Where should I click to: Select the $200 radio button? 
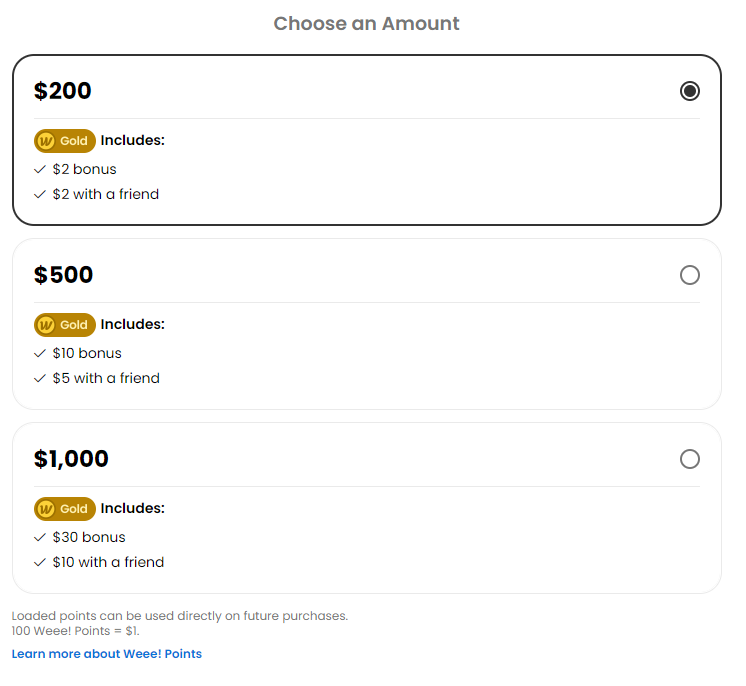(x=689, y=91)
